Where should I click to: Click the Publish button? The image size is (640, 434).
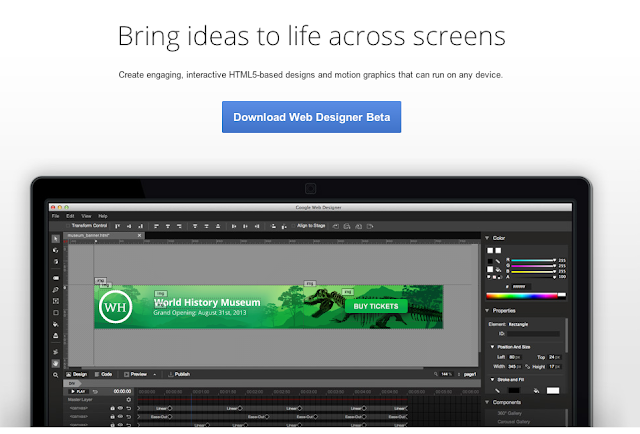[x=179, y=374]
